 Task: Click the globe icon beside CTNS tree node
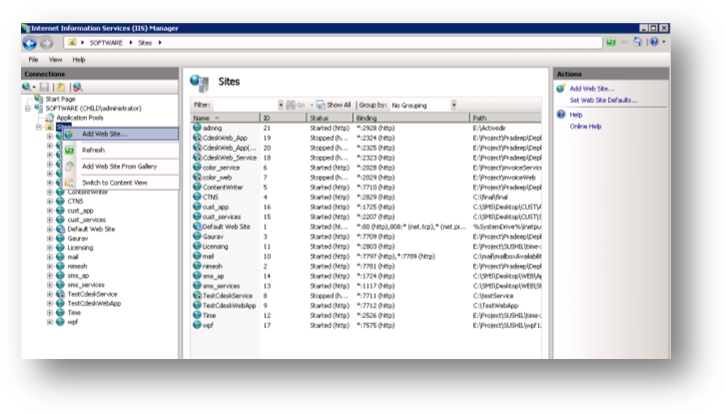click(x=60, y=201)
